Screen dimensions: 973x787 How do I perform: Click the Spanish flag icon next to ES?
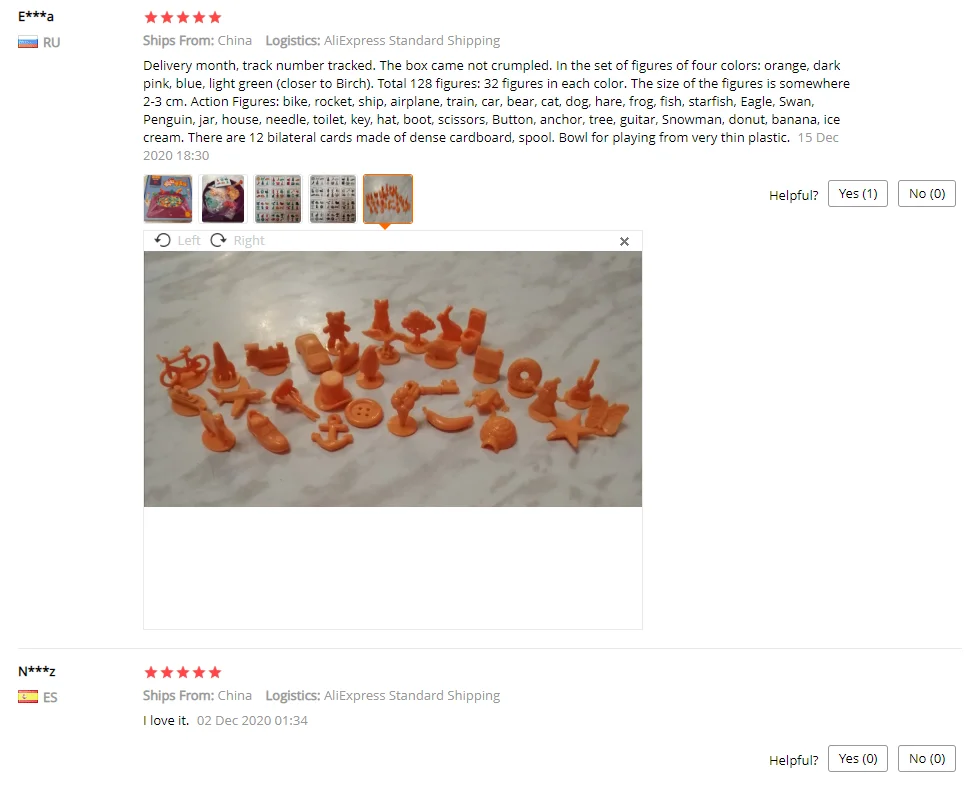tap(28, 697)
